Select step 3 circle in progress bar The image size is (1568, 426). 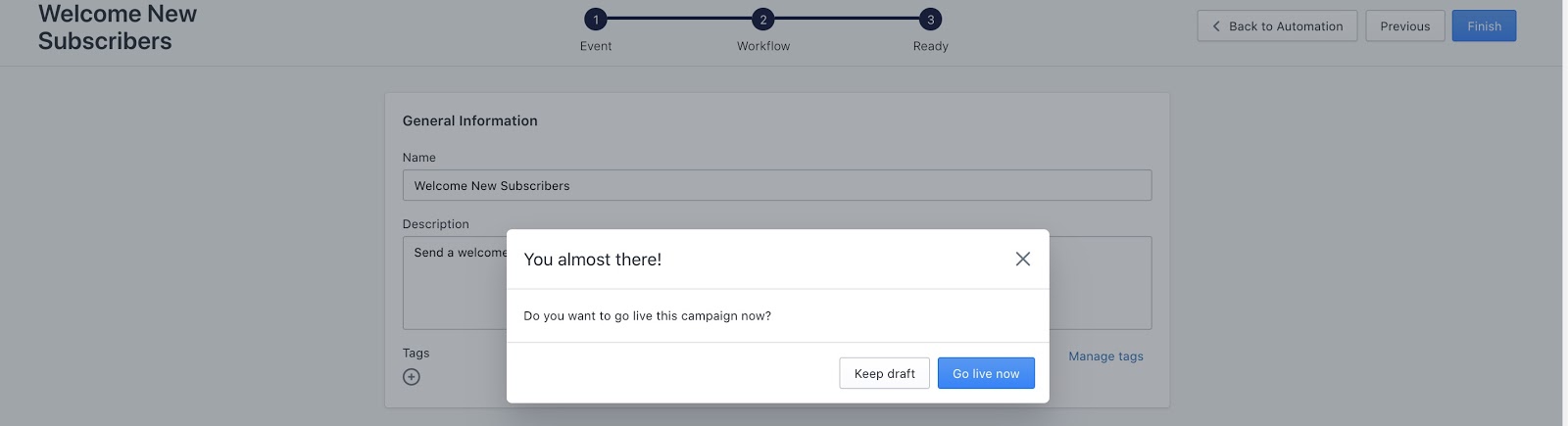(x=930, y=19)
